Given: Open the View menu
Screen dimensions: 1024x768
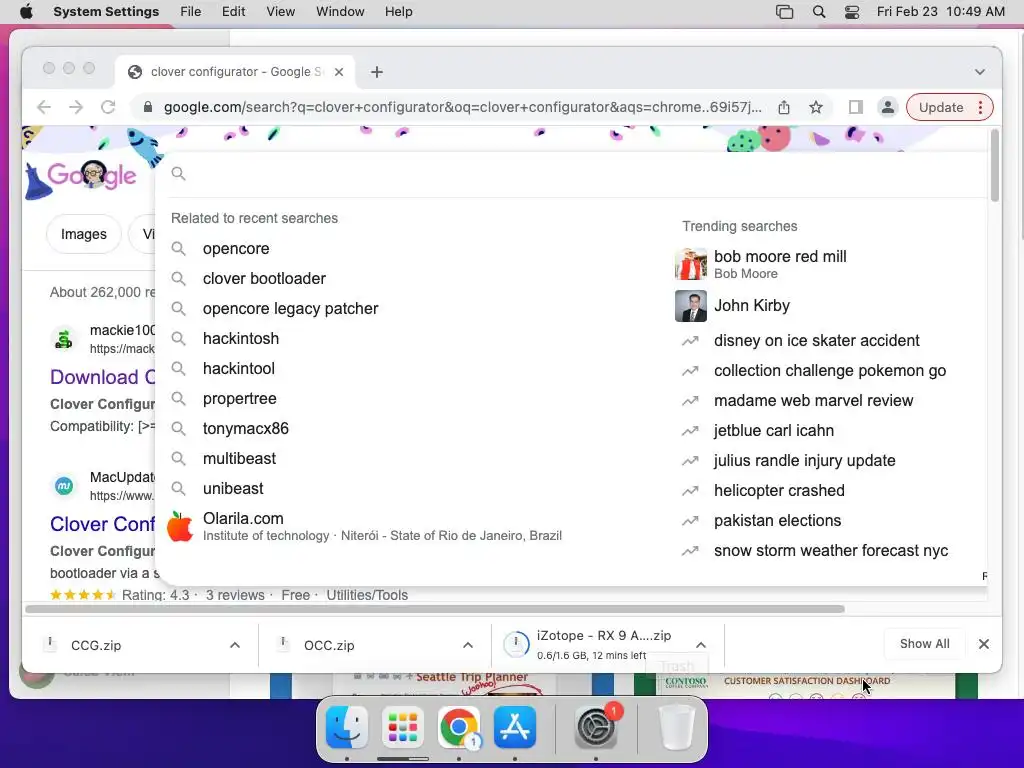Looking at the screenshot, I should (x=280, y=12).
